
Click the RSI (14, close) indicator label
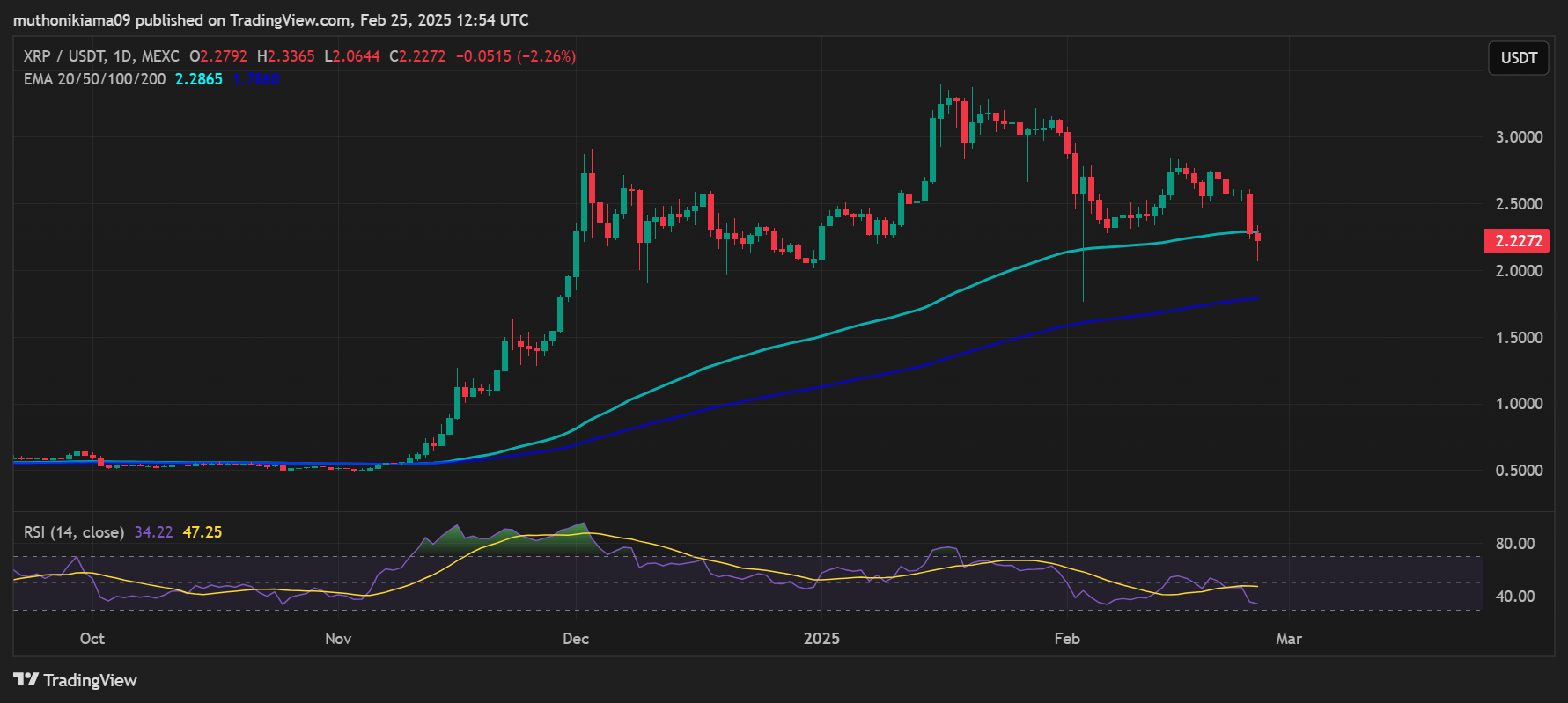[74, 532]
